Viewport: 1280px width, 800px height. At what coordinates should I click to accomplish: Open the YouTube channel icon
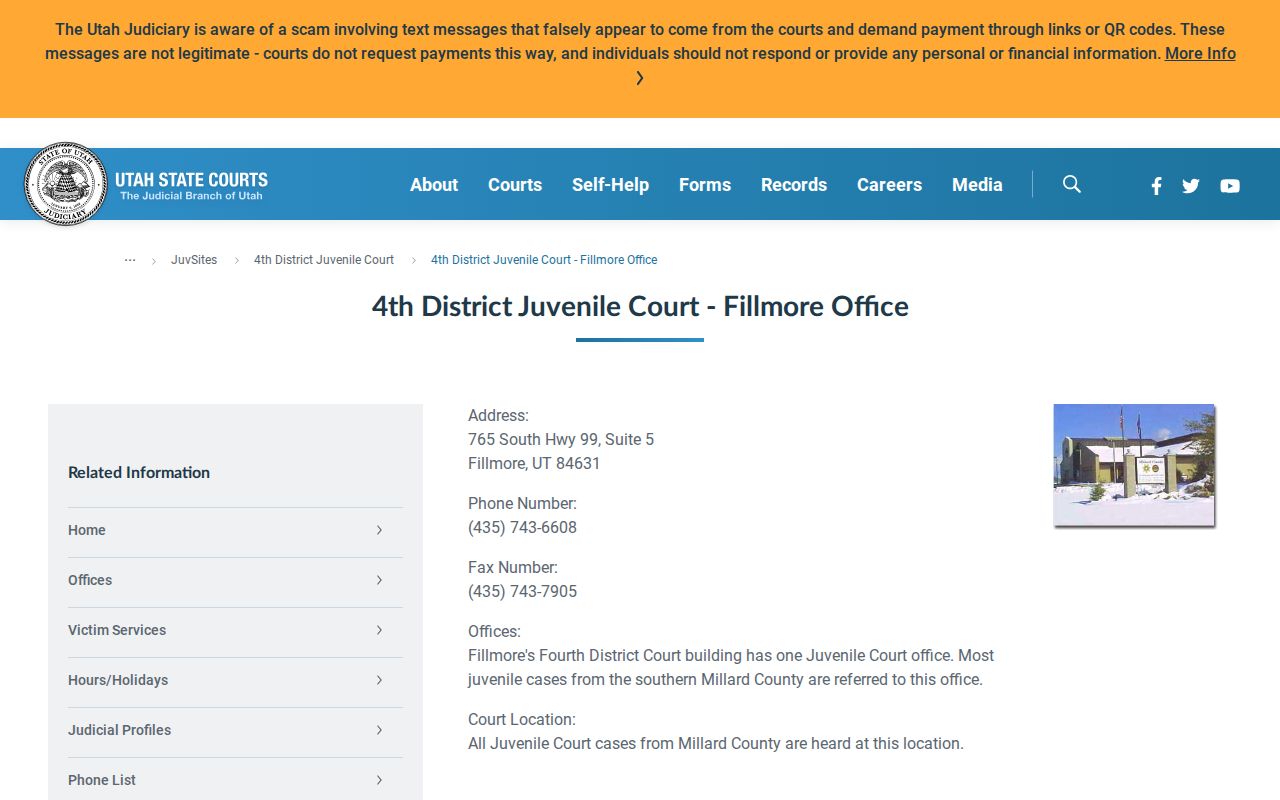pos(1230,186)
